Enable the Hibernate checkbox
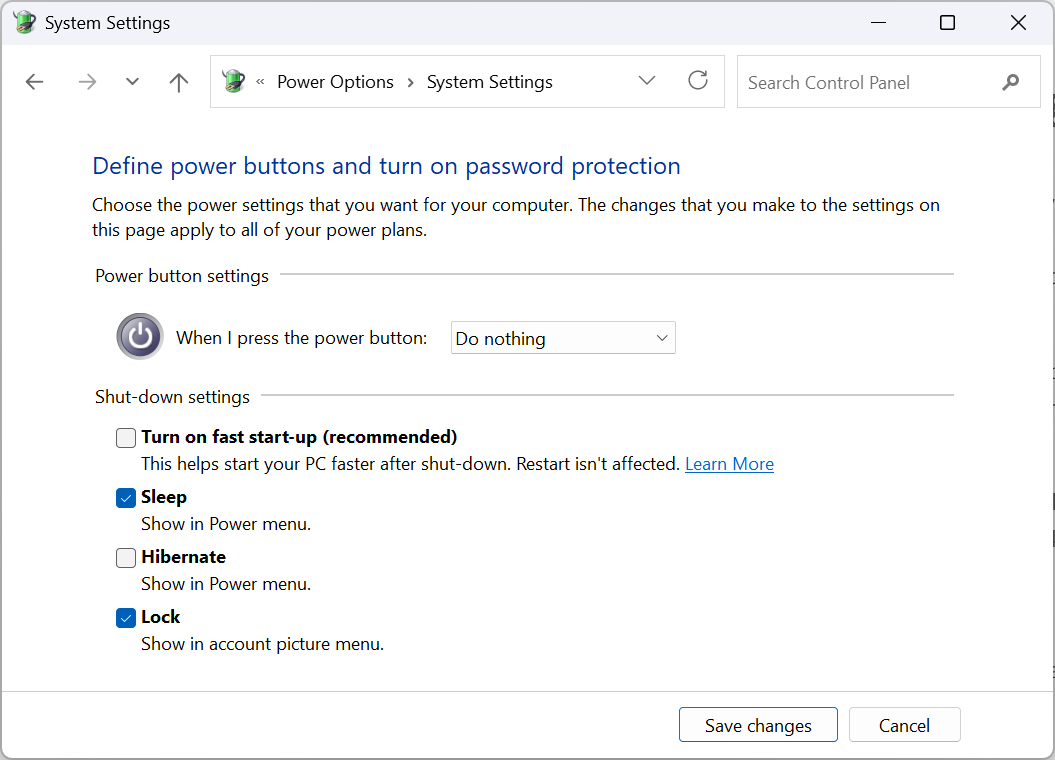The image size is (1055, 760). coord(126,557)
